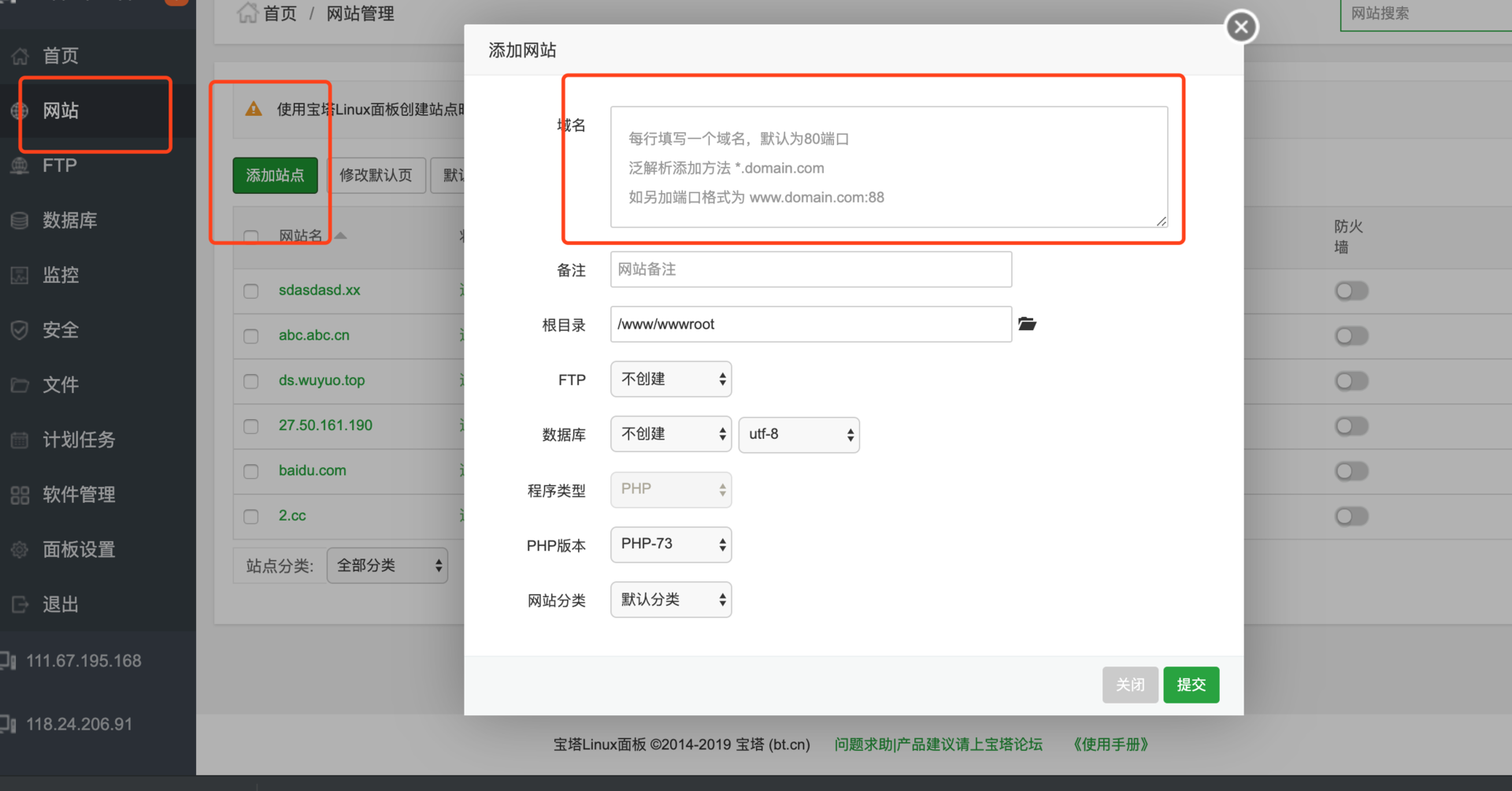Check the box for sdasdasd.xx site
Screen dimensions: 1512x791
pyautogui.click(x=251, y=291)
